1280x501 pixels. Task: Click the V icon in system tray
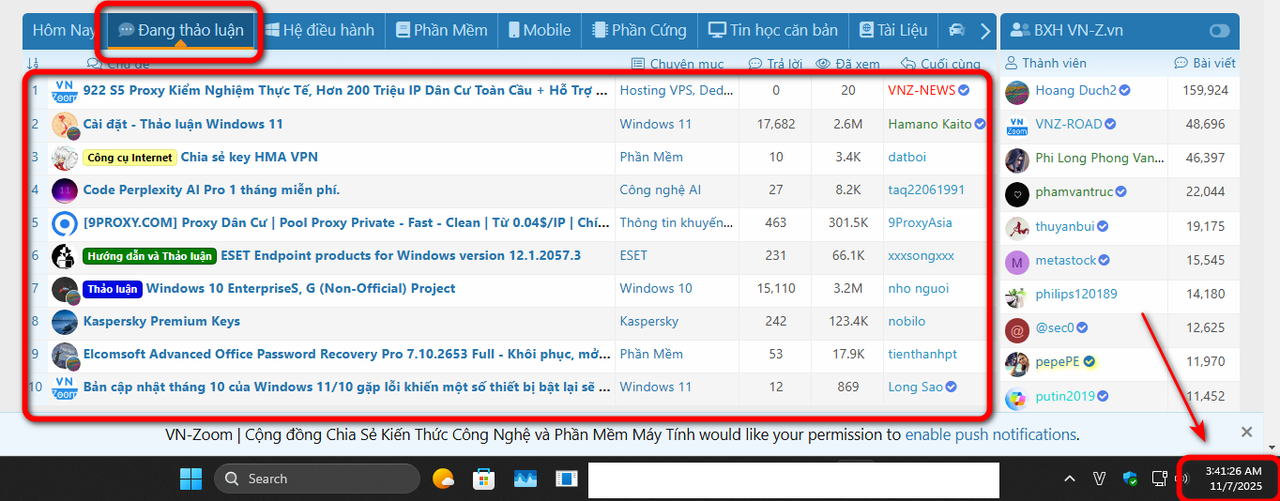(x=1100, y=479)
